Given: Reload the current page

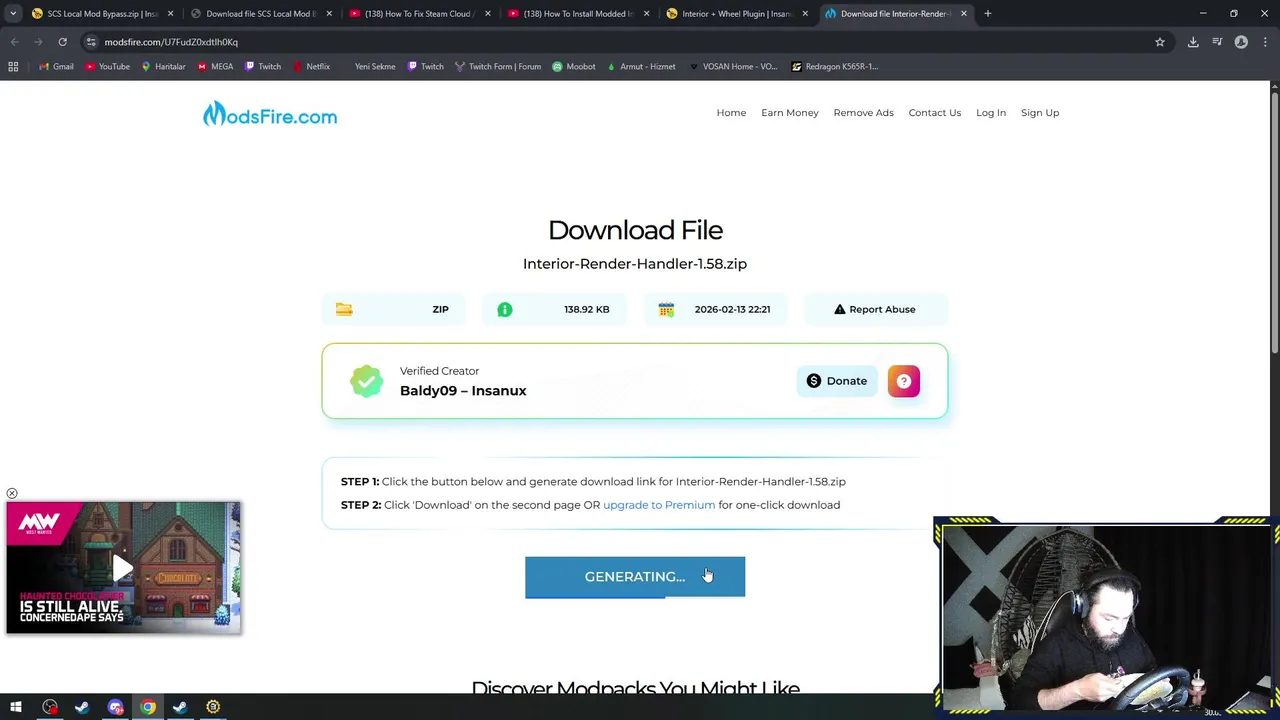Looking at the screenshot, I should (x=62, y=42).
